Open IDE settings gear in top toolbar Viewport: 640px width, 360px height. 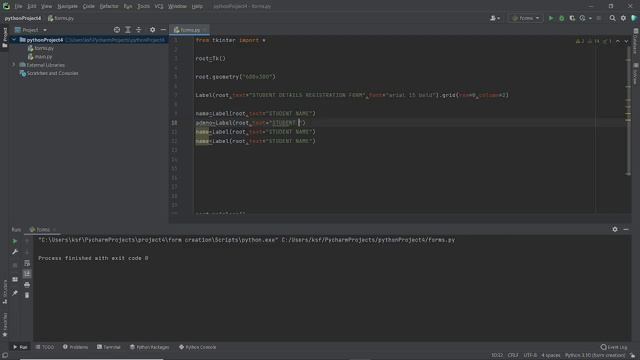(623, 18)
